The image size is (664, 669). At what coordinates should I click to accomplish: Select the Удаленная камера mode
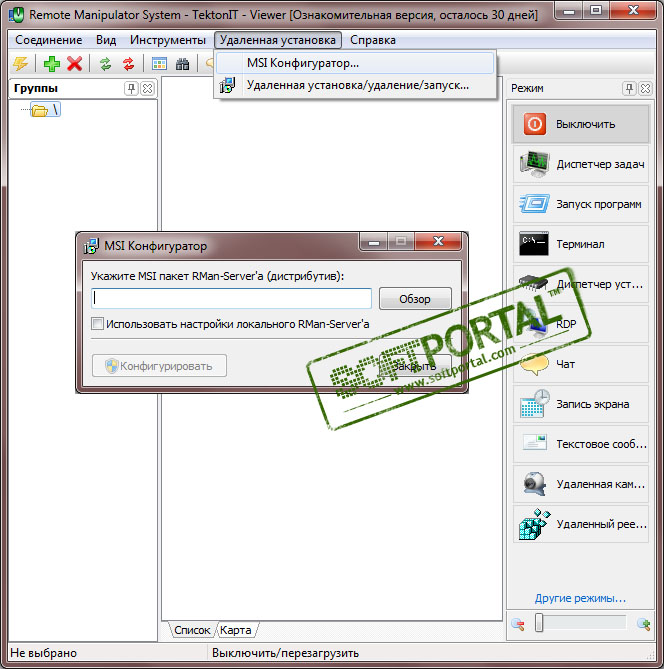[x=580, y=484]
